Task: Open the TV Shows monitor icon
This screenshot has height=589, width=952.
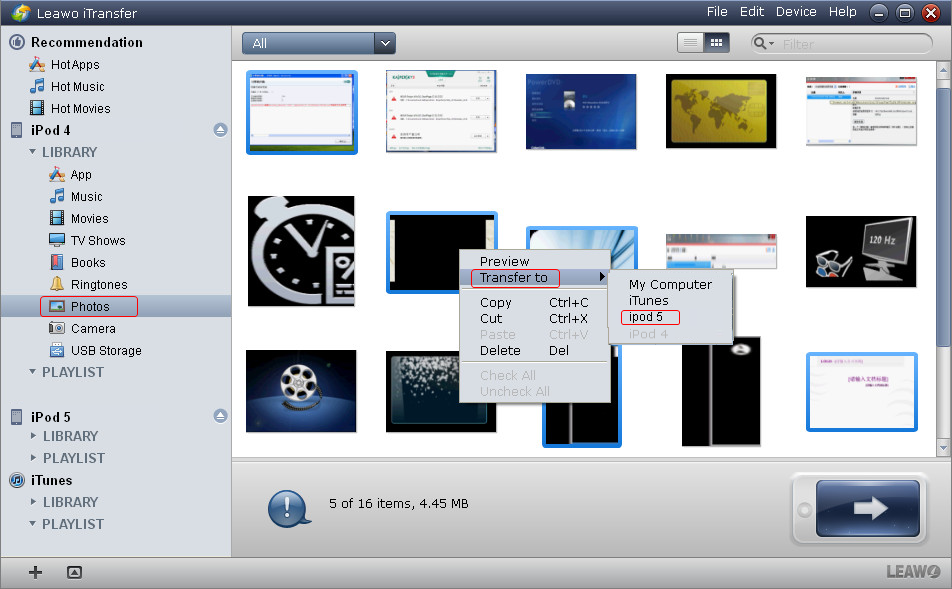Action: pyautogui.click(x=57, y=240)
